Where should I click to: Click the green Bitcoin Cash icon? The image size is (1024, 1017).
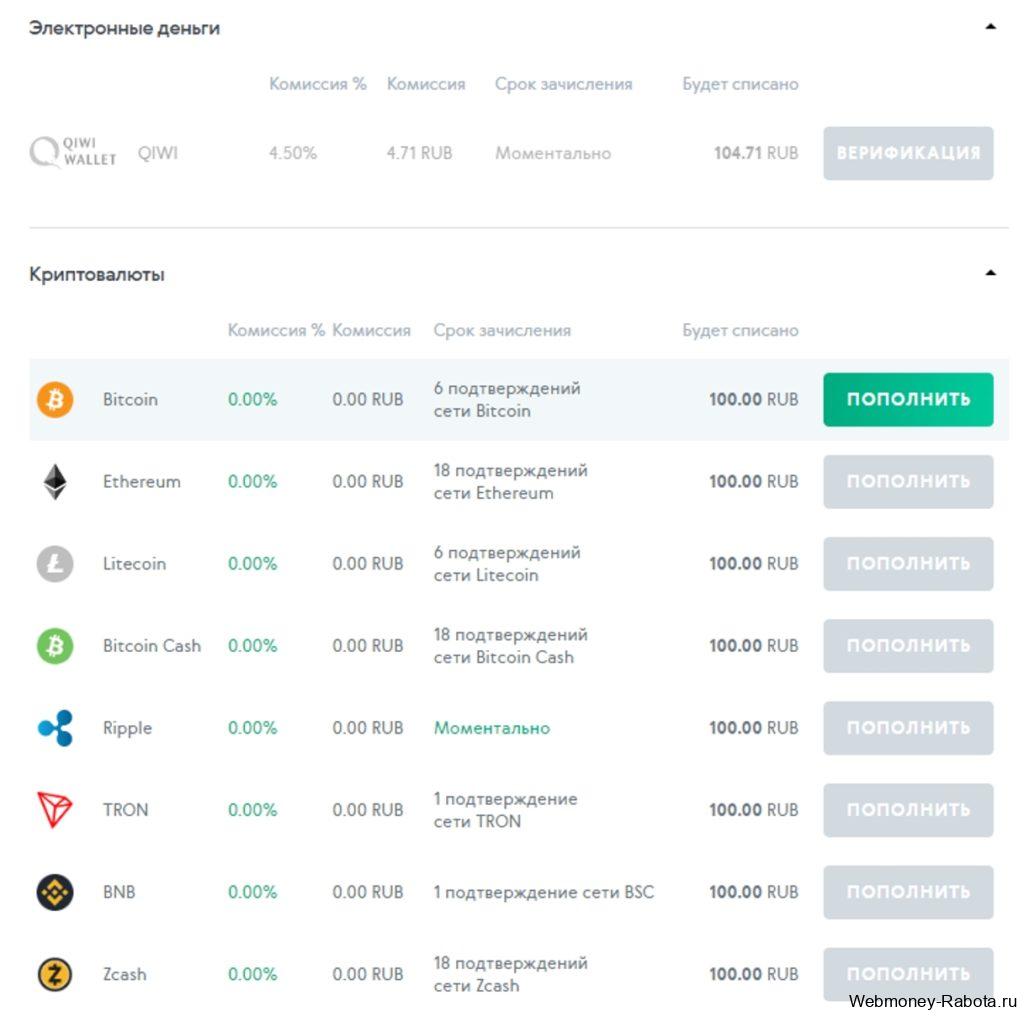click(x=55, y=645)
